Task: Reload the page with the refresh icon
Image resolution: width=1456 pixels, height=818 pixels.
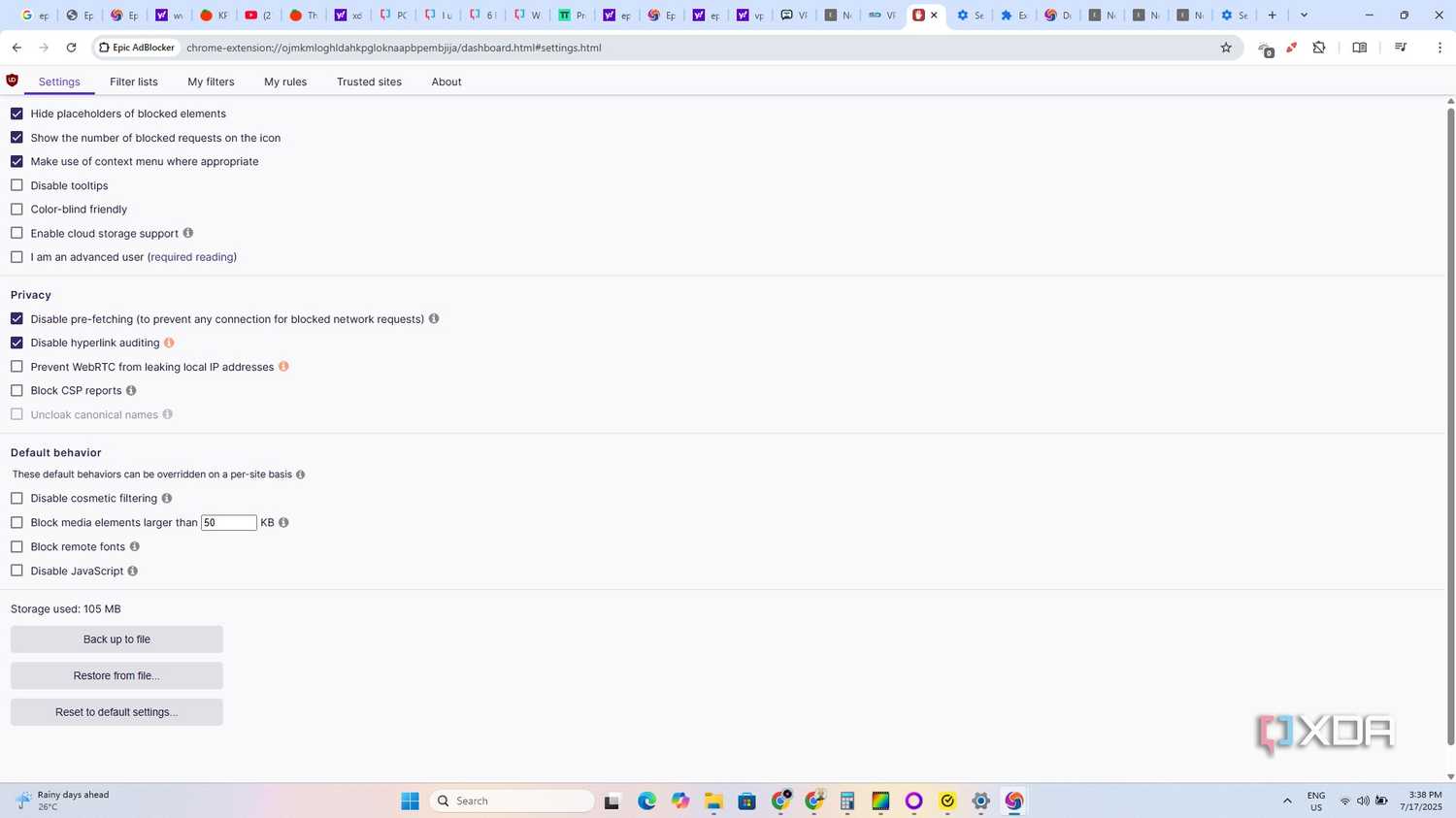Action: click(71, 48)
